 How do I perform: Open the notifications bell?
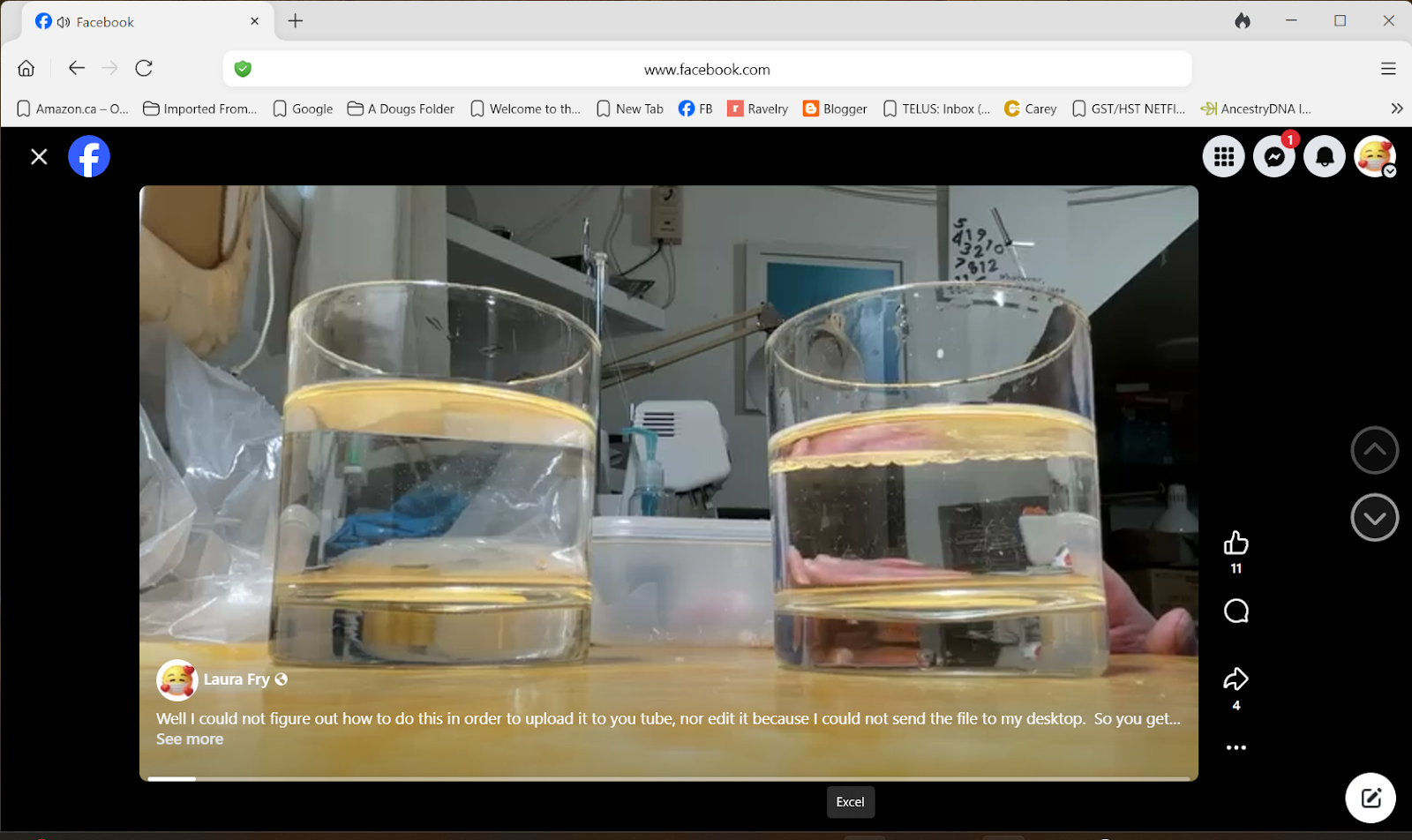coord(1325,157)
